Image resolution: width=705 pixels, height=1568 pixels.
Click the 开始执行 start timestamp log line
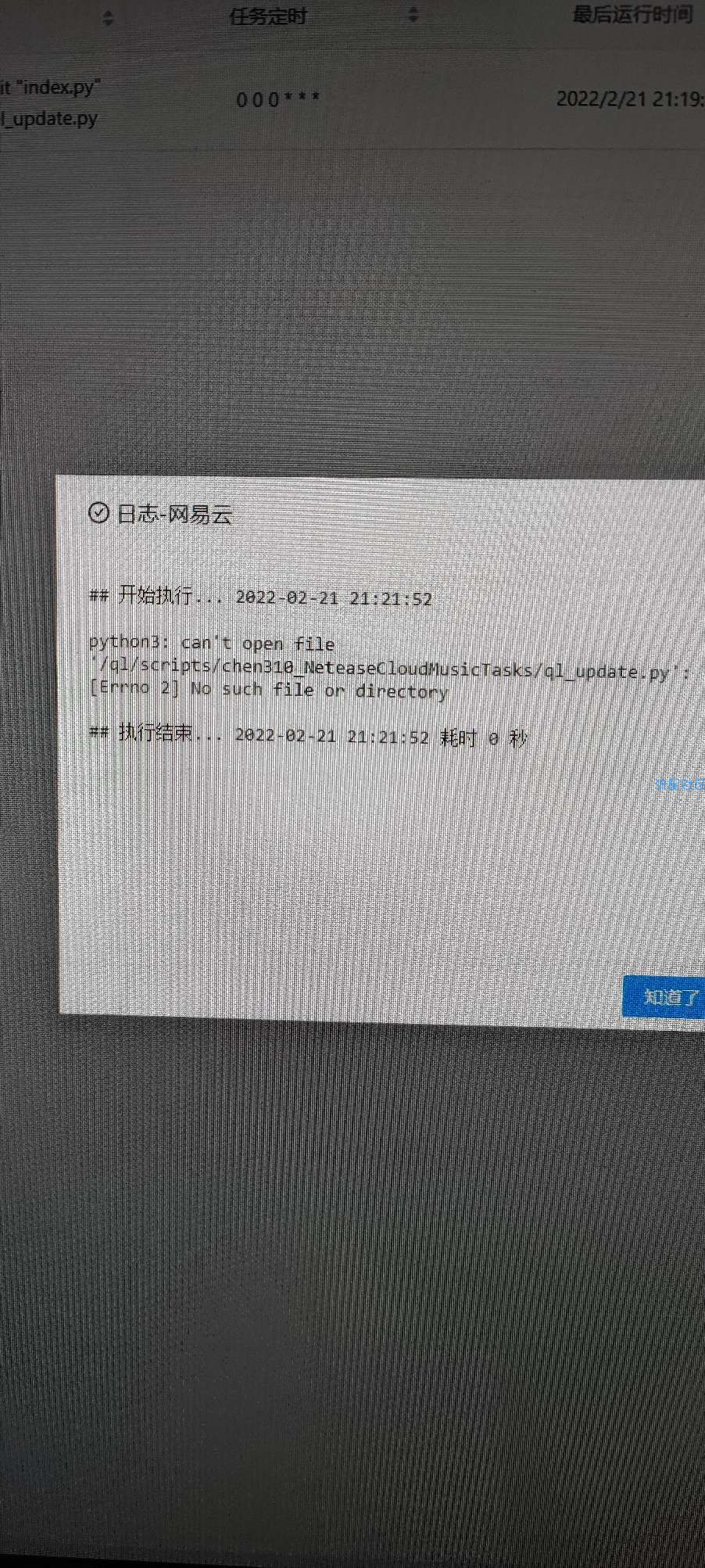tap(260, 597)
